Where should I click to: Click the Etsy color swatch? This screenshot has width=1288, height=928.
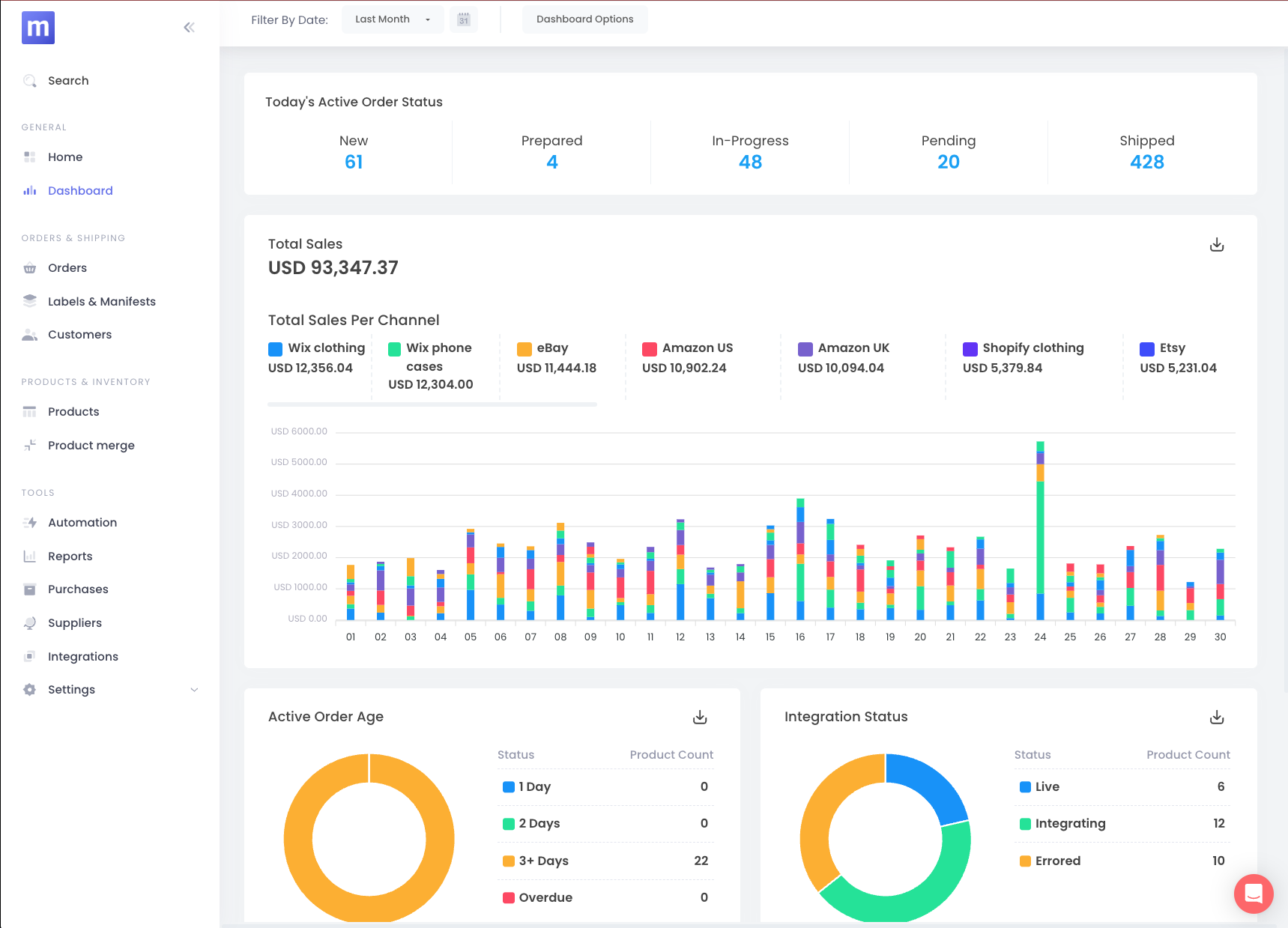click(1146, 349)
